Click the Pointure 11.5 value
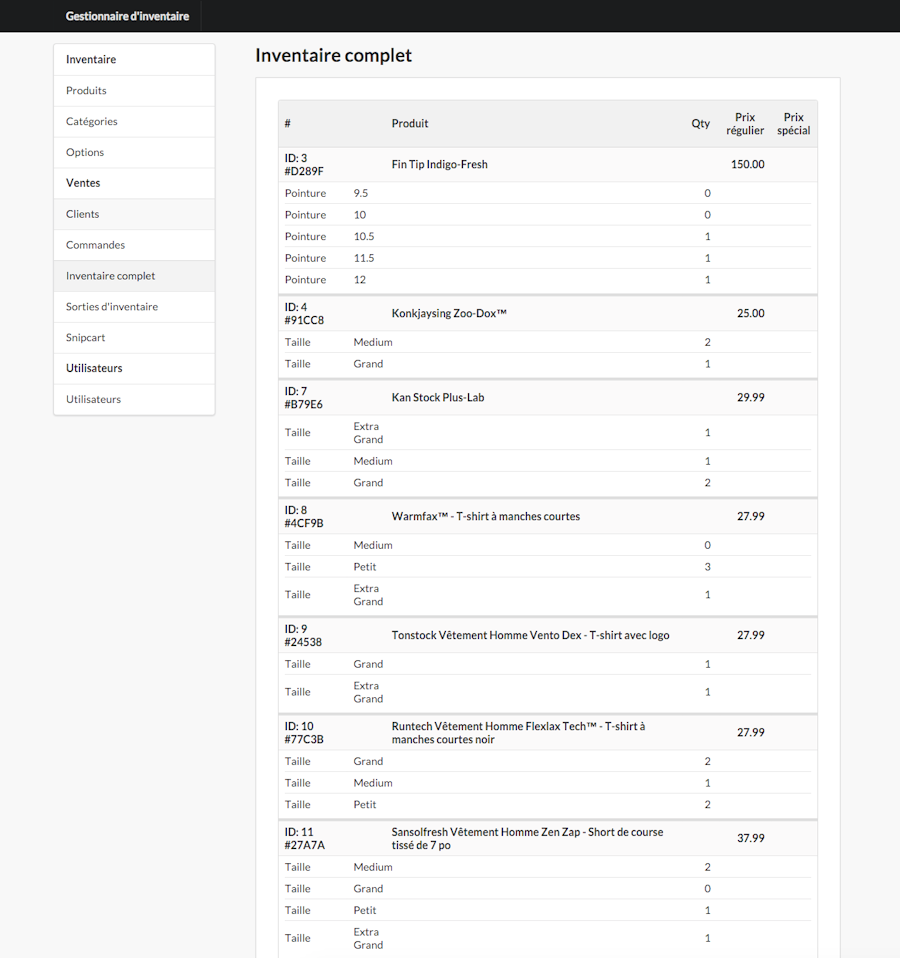This screenshot has height=958, width=900. [x=364, y=258]
